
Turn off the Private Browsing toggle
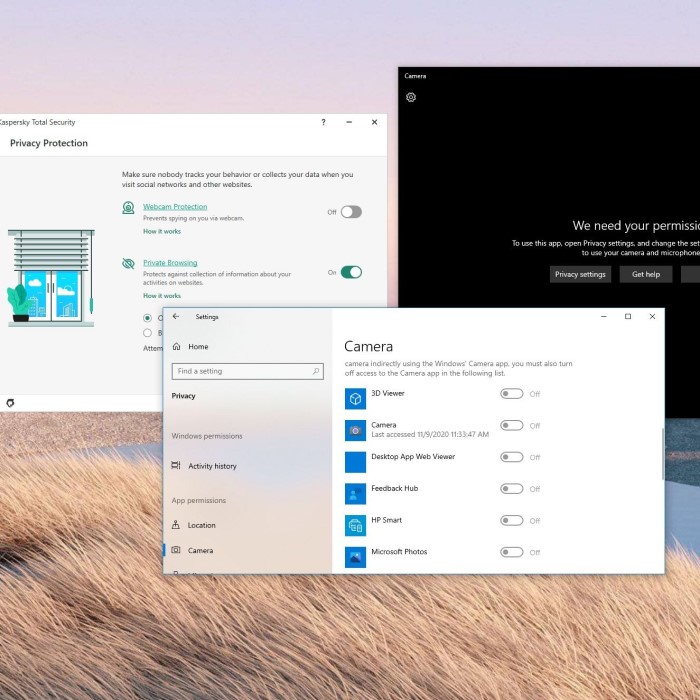pyautogui.click(x=350, y=272)
